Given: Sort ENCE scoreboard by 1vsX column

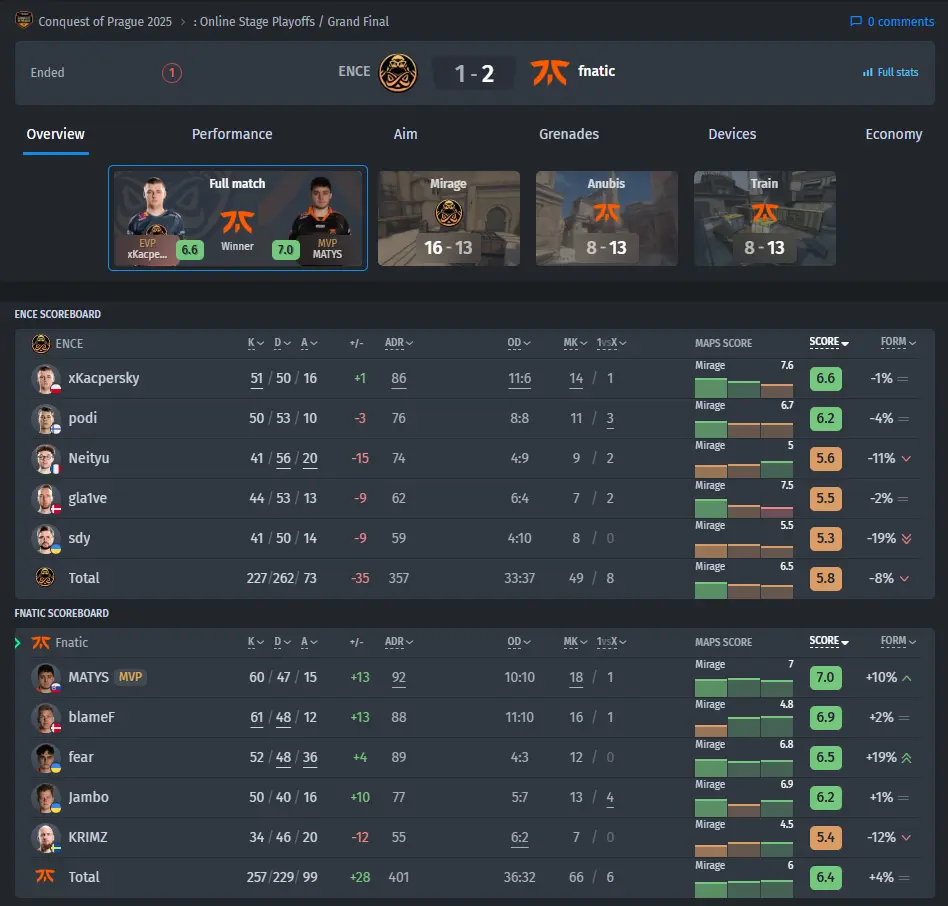Looking at the screenshot, I should pos(611,343).
